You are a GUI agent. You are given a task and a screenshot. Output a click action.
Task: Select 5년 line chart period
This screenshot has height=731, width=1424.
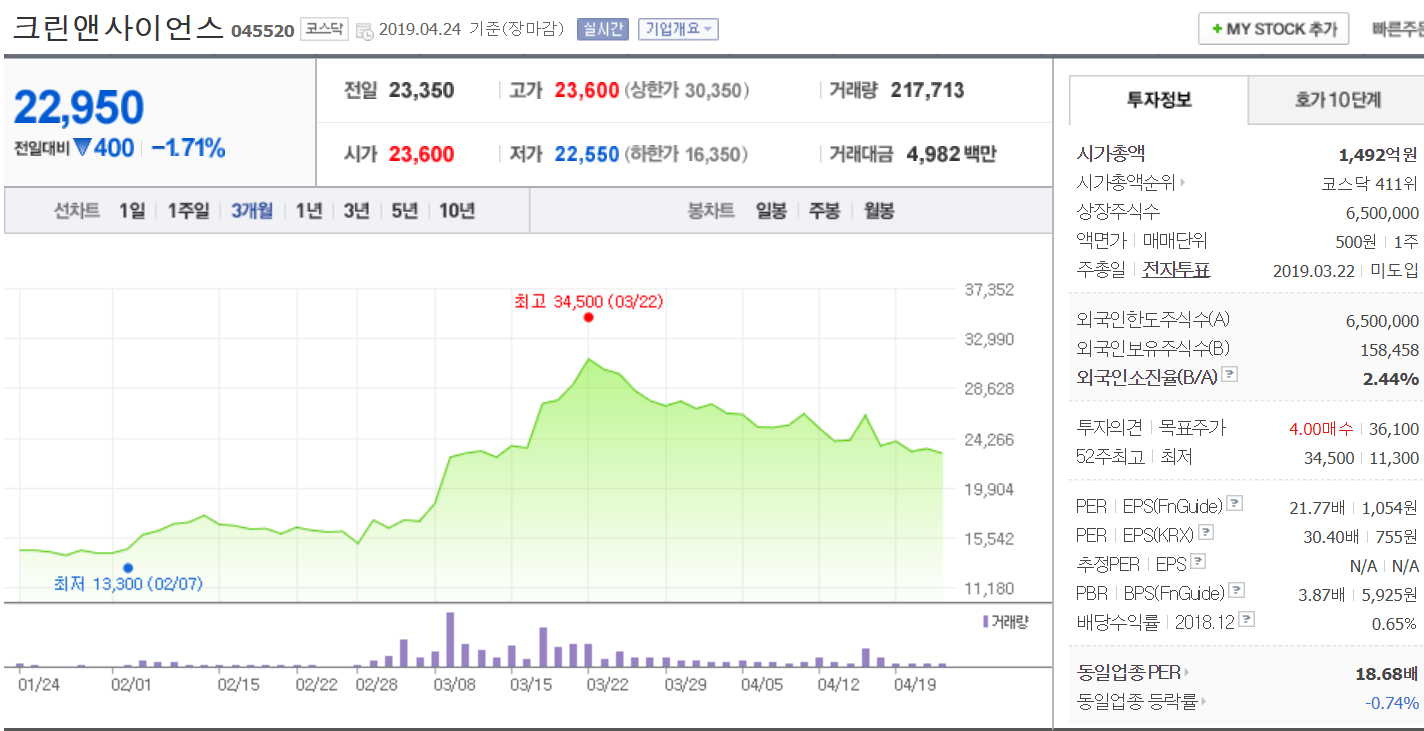coord(404,211)
